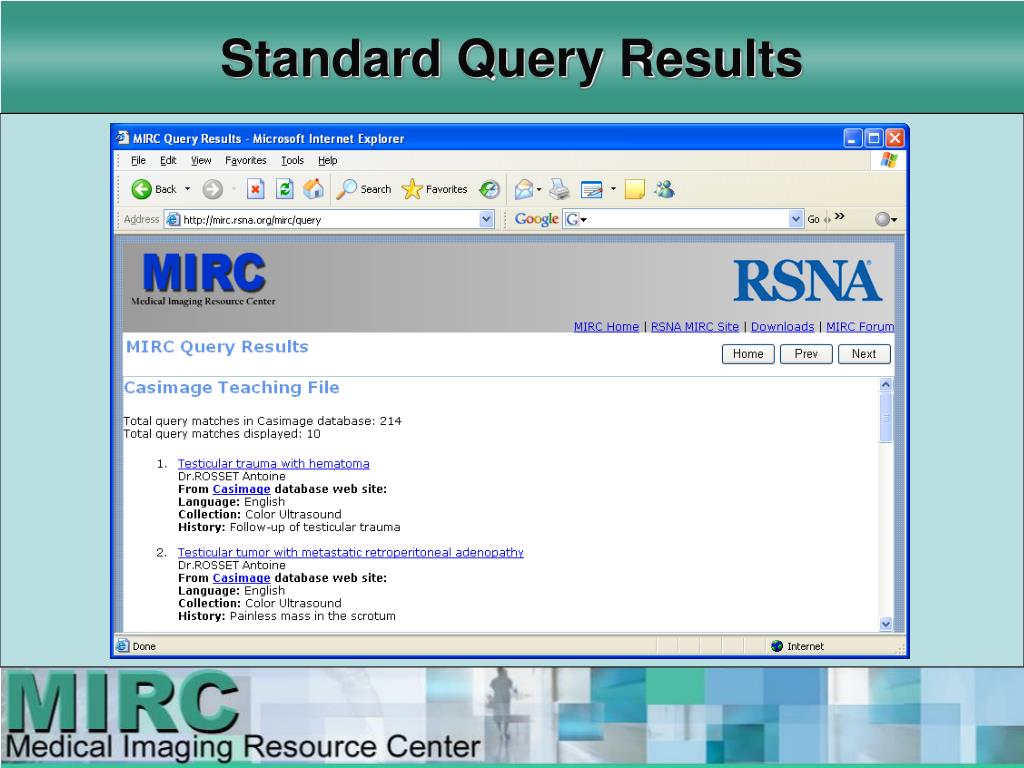The width and height of the screenshot is (1024, 768).
Task: Click the Prev results button
Action: tap(806, 354)
